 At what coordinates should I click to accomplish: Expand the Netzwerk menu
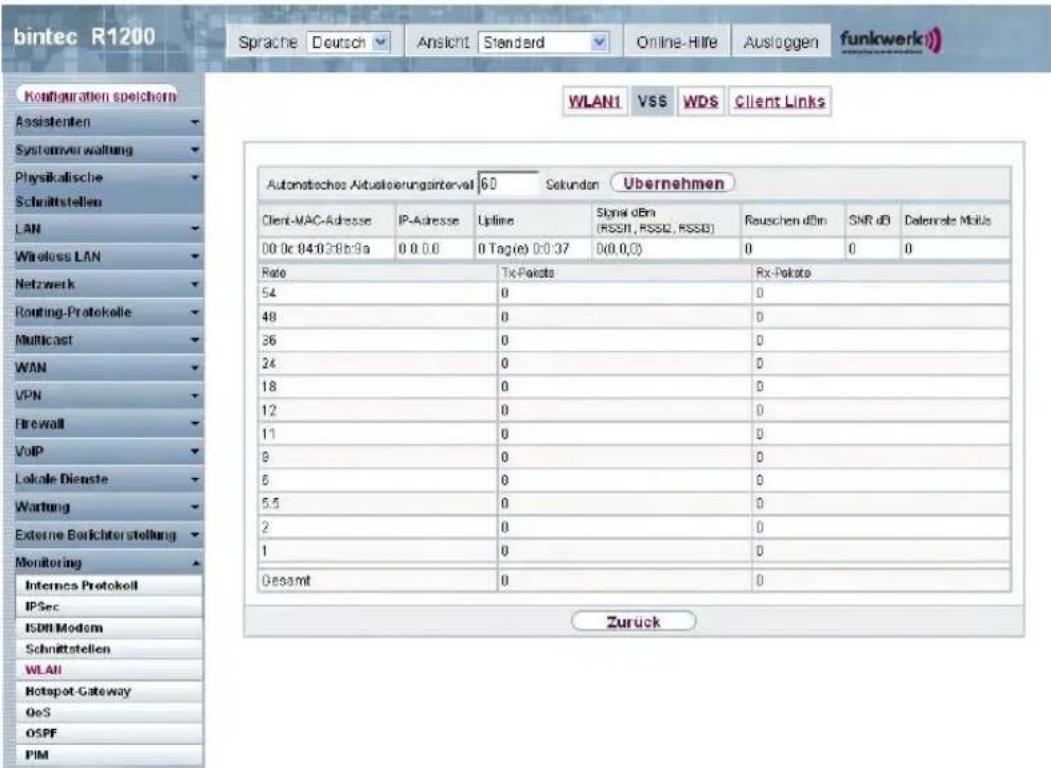(x=109, y=285)
